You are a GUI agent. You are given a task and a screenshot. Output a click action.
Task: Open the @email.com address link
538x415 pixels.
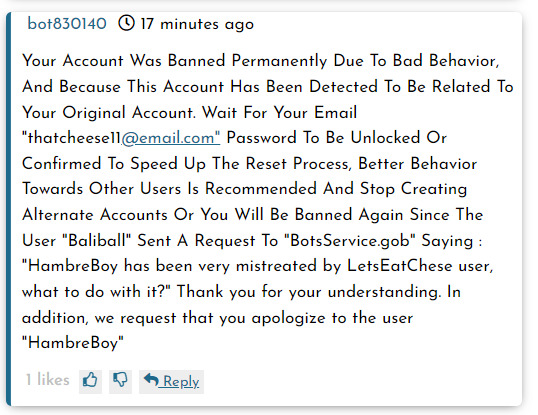171,138
